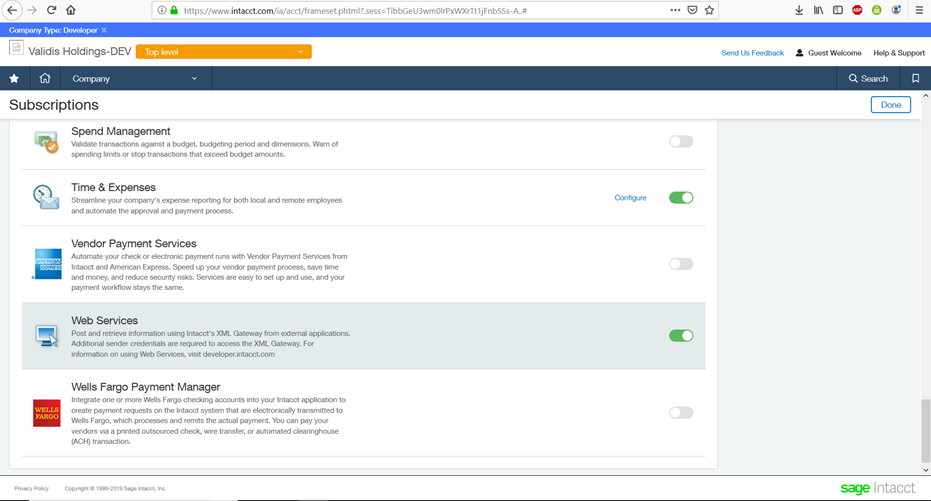Enable Vendor Payment Services toggle
931x501 pixels.
[x=681, y=264]
